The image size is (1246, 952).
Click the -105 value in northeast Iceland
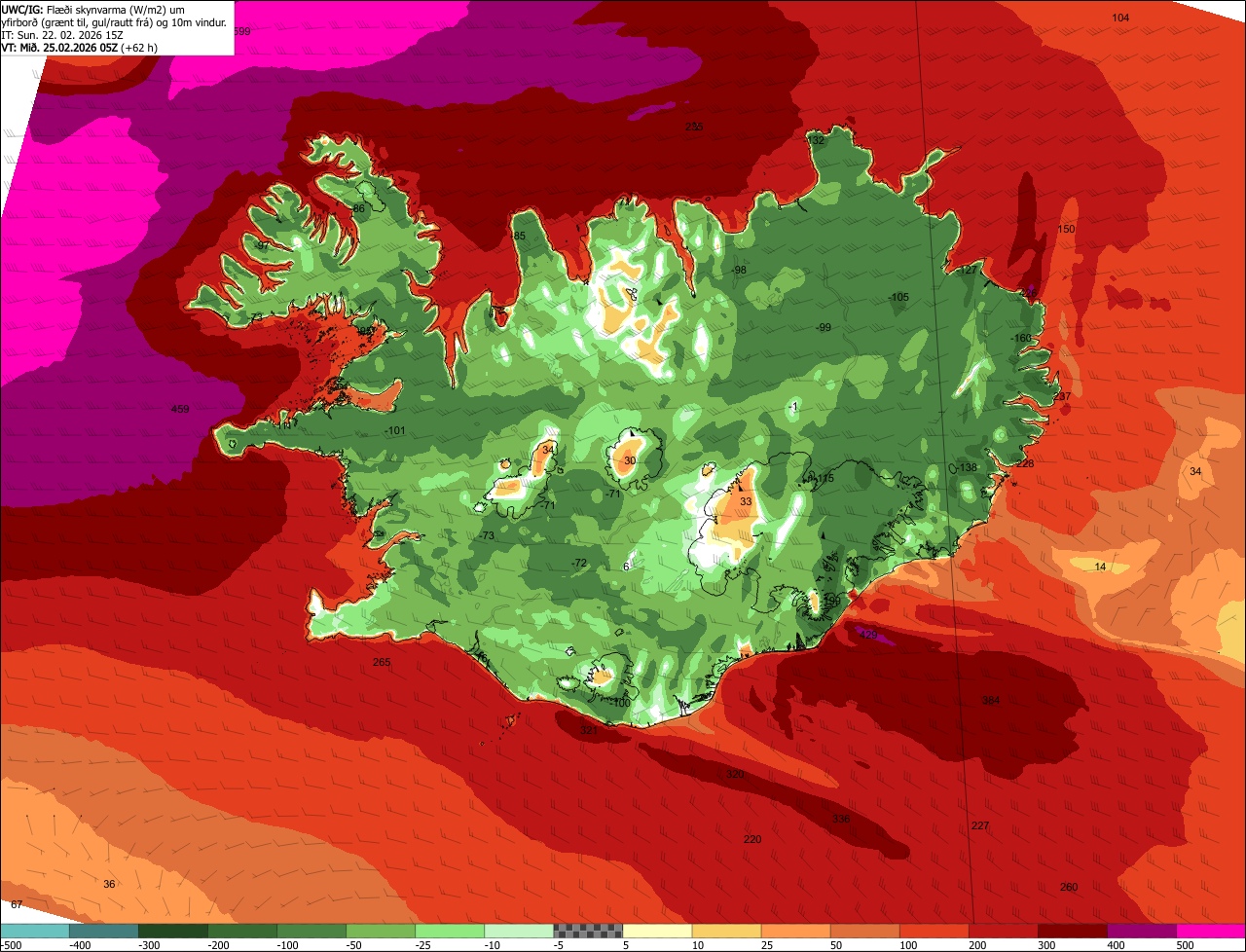[x=898, y=297]
